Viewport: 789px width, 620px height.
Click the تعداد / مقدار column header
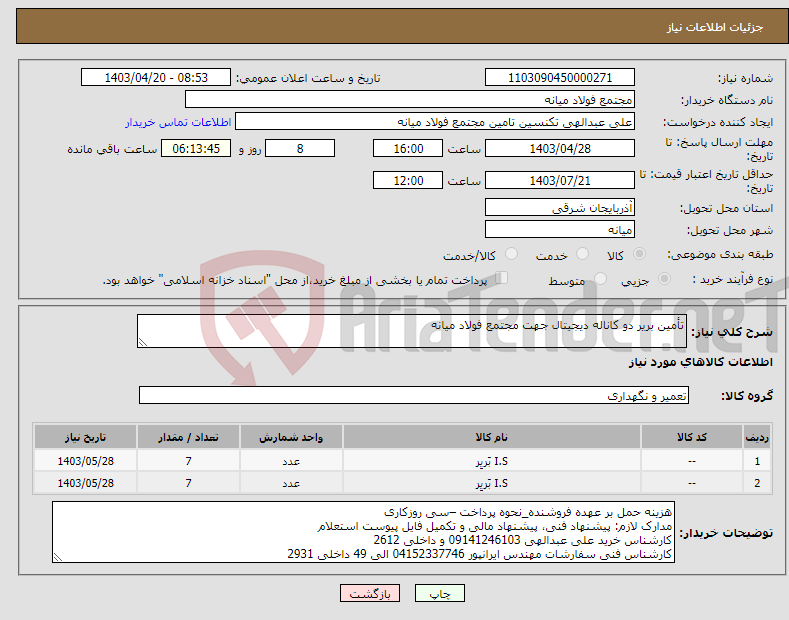[x=188, y=437]
